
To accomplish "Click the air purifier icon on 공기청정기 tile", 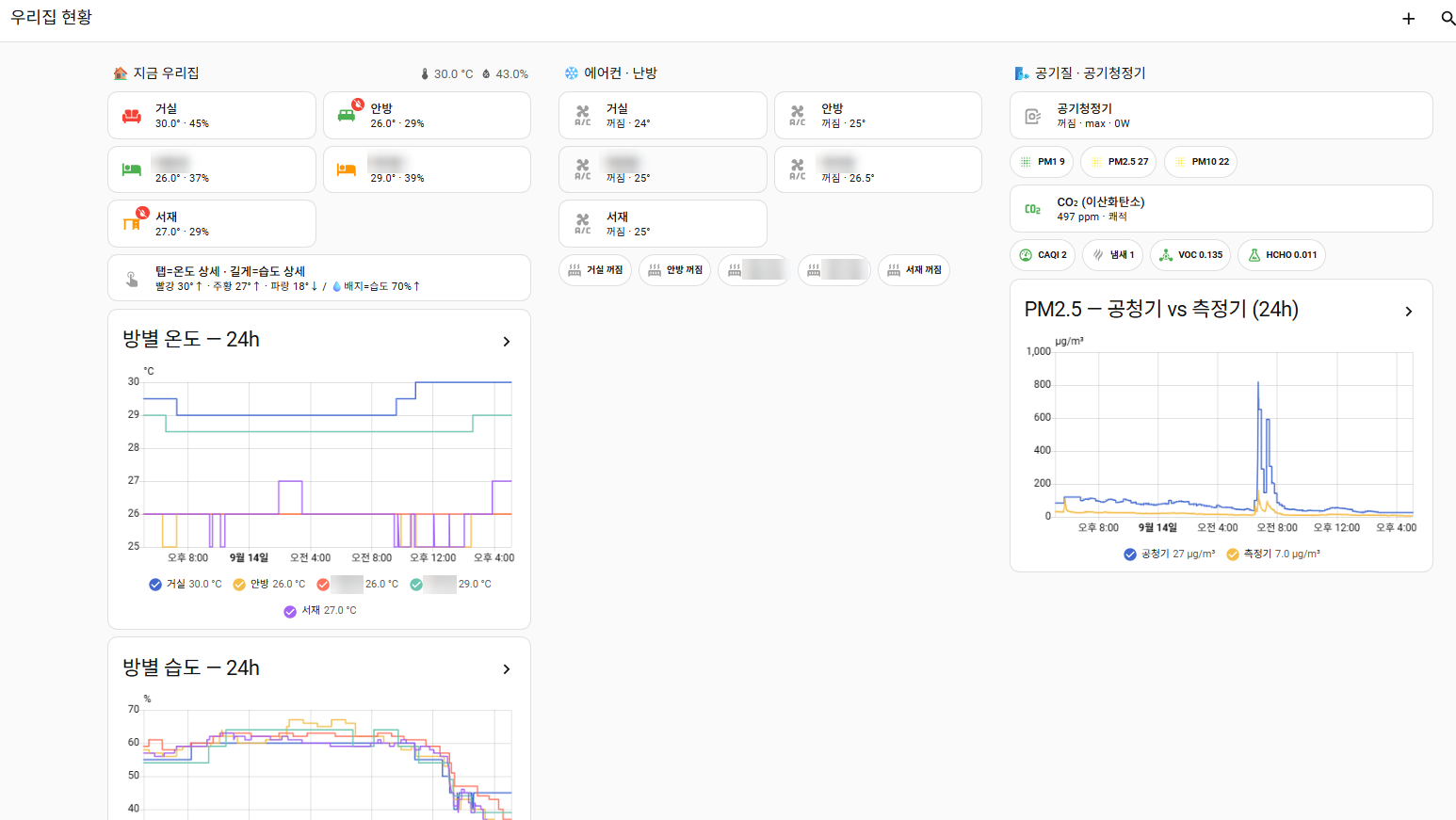I will [1033, 116].
